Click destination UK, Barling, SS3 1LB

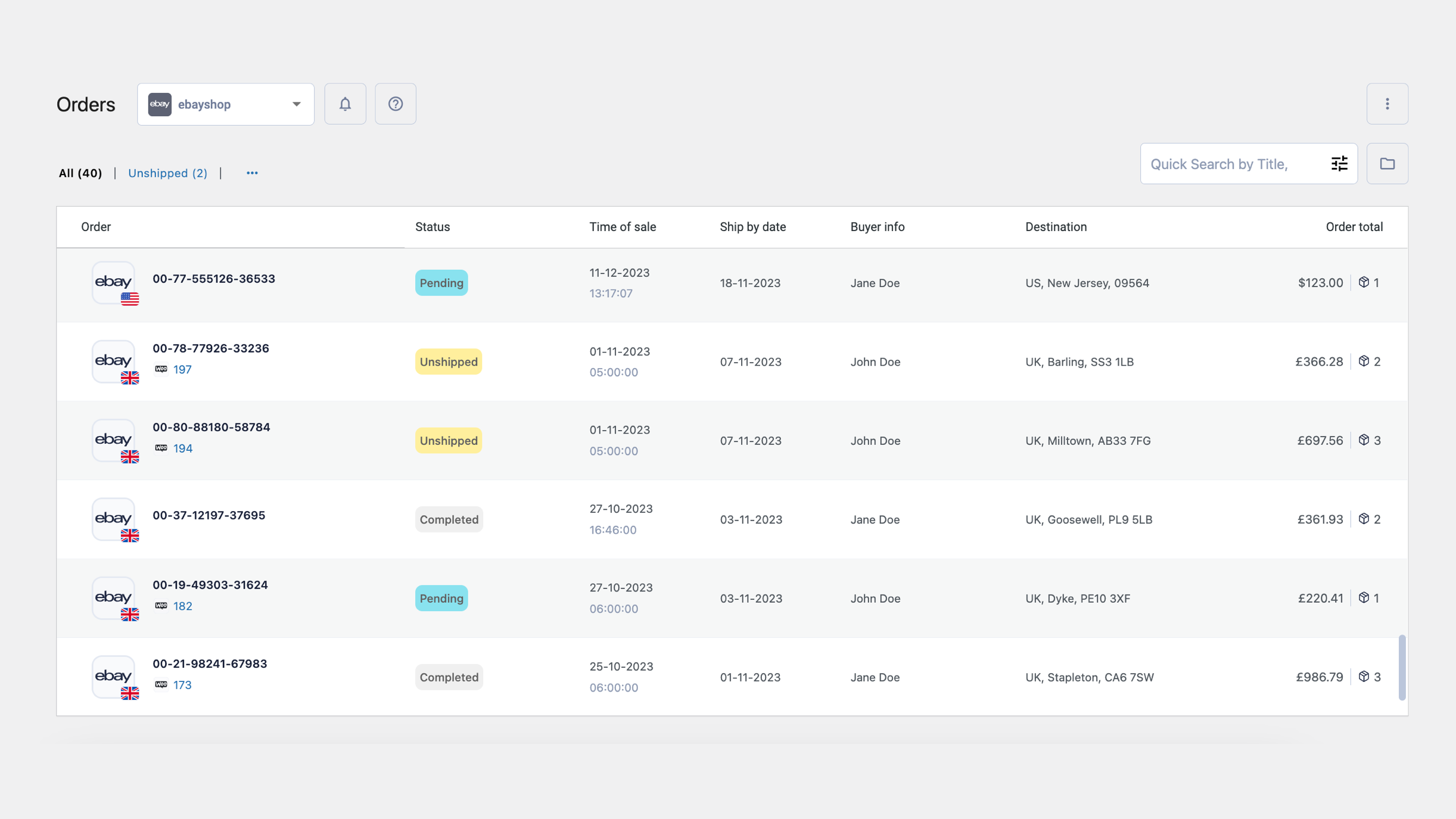click(1079, 362)
